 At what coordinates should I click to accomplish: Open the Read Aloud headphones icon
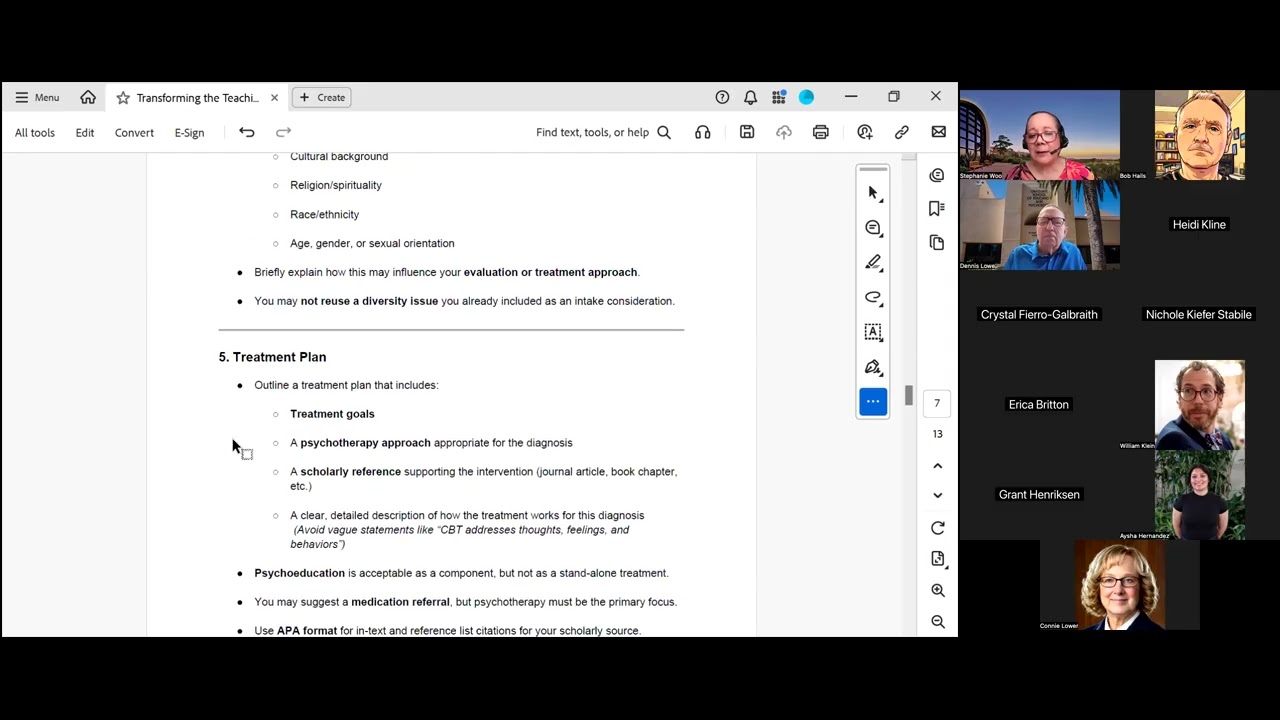pyautogui.click(x=703, y=132)
